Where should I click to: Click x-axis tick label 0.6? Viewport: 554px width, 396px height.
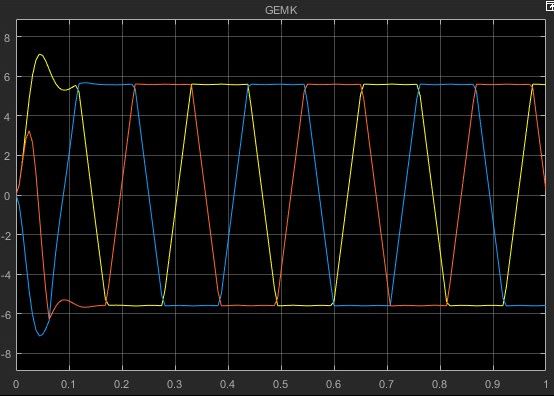coord(334,384)
